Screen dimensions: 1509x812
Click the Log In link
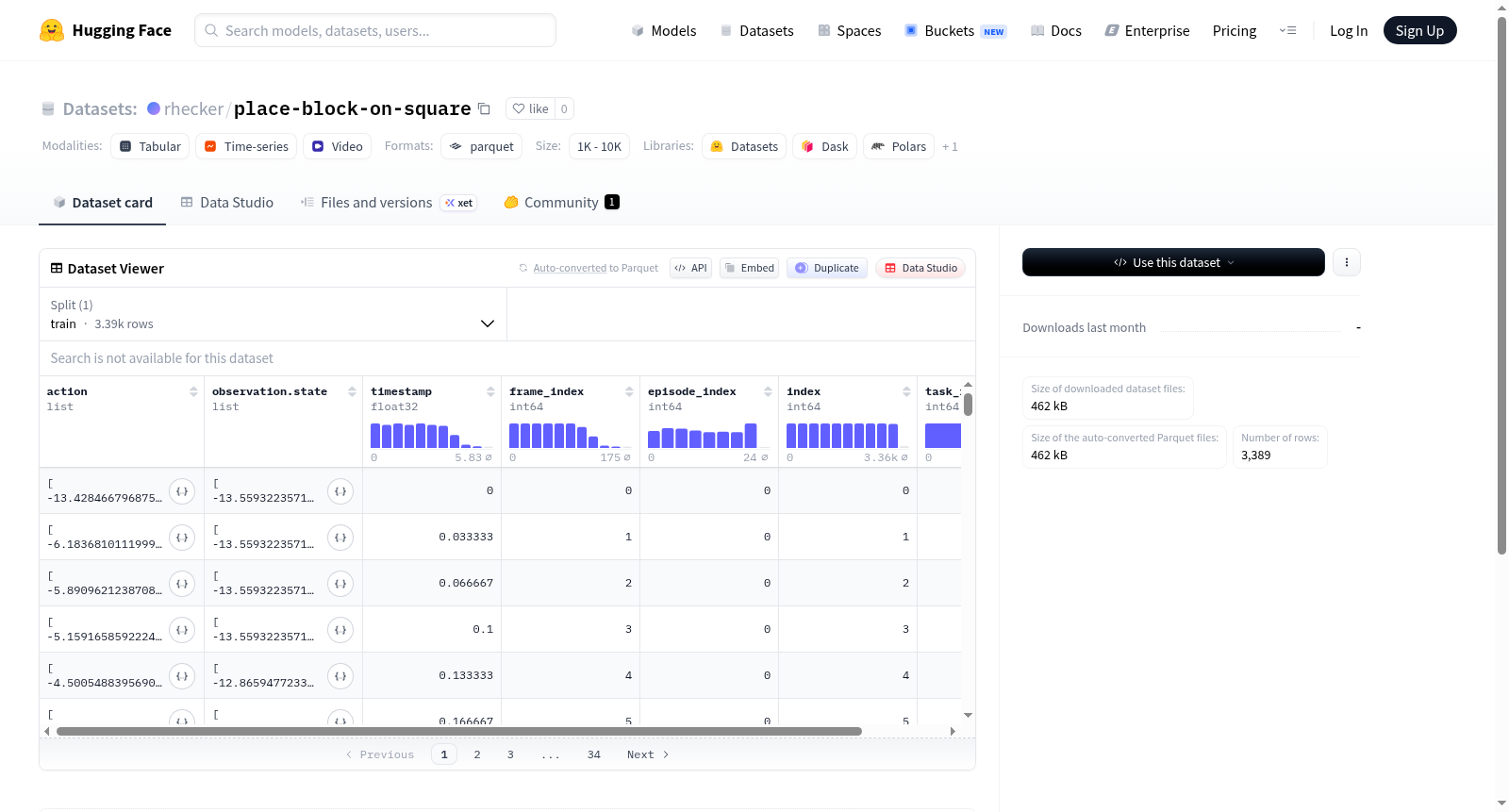(1349, 30)
